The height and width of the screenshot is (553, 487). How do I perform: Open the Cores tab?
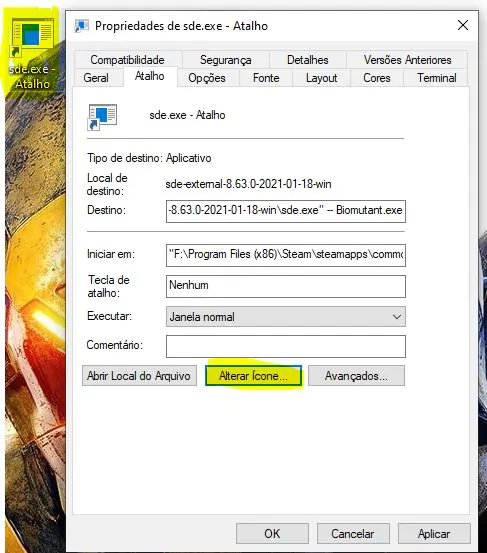point(377,78)
